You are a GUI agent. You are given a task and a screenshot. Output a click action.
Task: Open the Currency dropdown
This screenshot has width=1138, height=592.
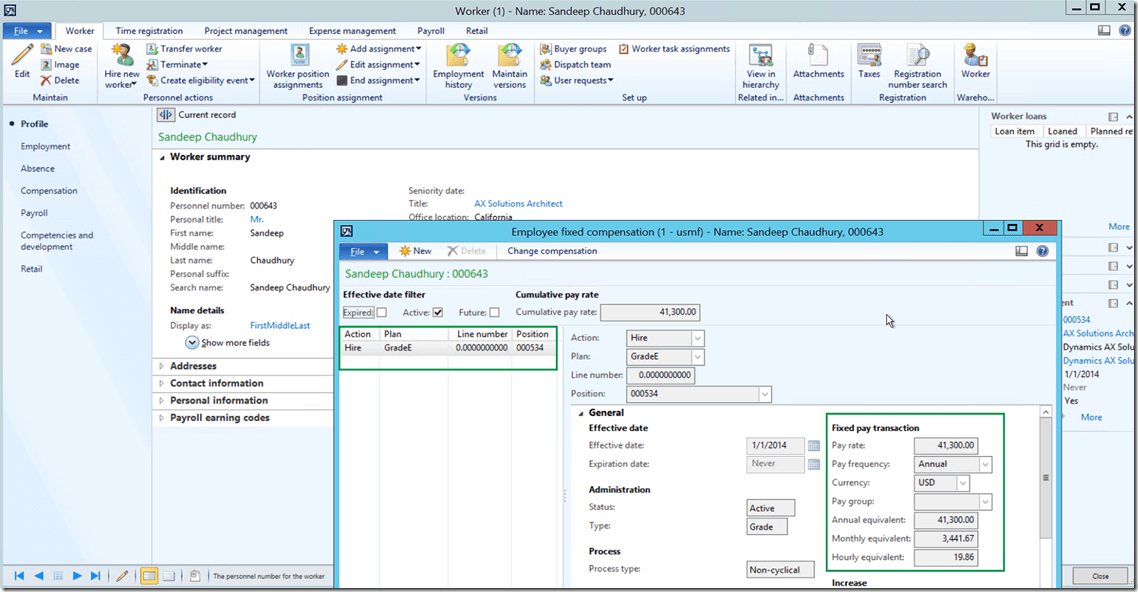coord(963,484)
